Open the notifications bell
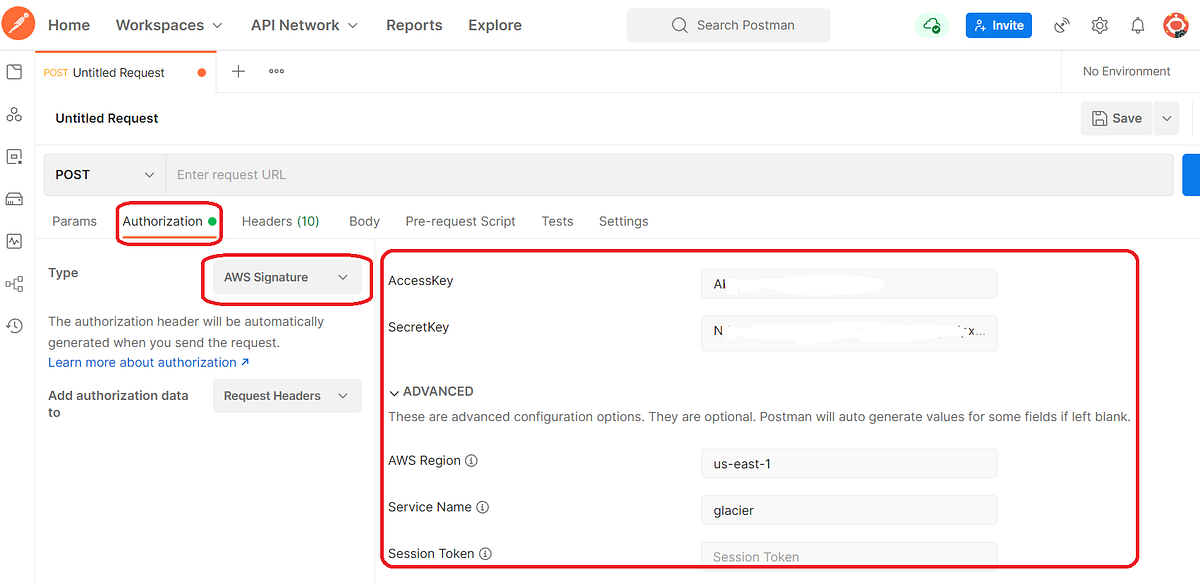 1137,25
